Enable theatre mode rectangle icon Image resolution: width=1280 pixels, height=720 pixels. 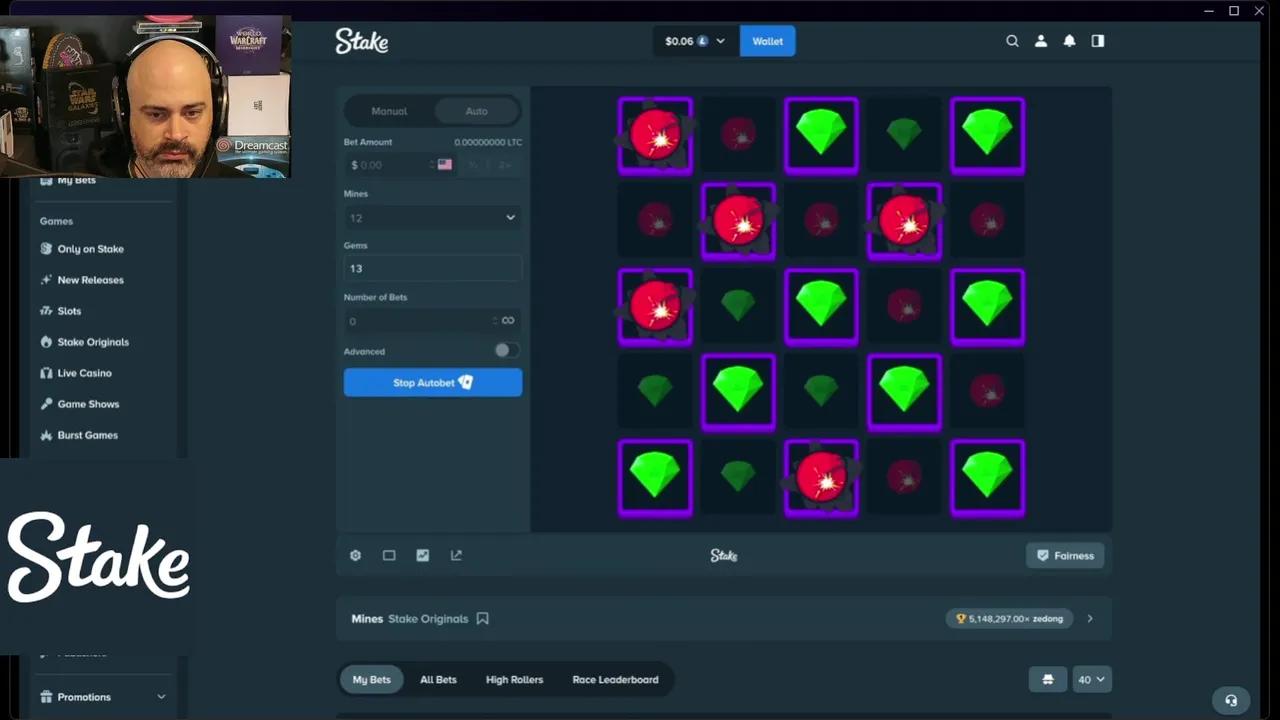click(389, 556)
